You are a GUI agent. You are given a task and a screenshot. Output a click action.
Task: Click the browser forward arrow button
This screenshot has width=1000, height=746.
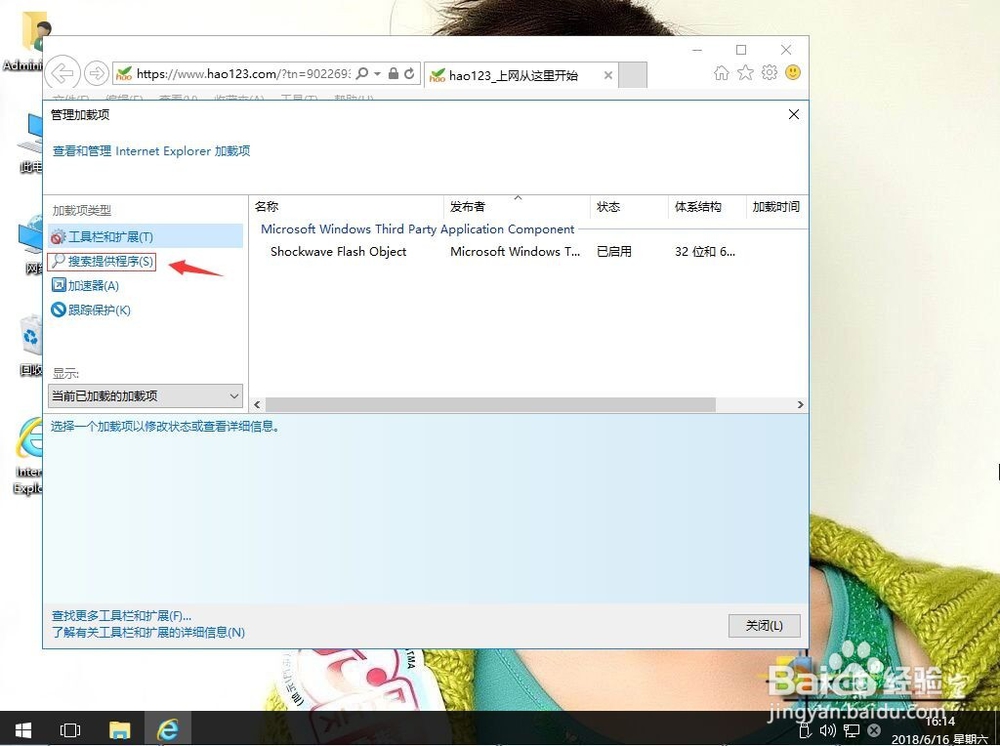(96, 73)
